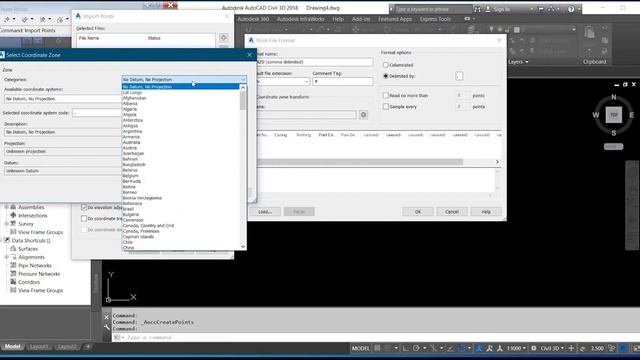The image size is (640, 360).
Task: Click the Data Shortcuts icon
Action: click(7, 240)
